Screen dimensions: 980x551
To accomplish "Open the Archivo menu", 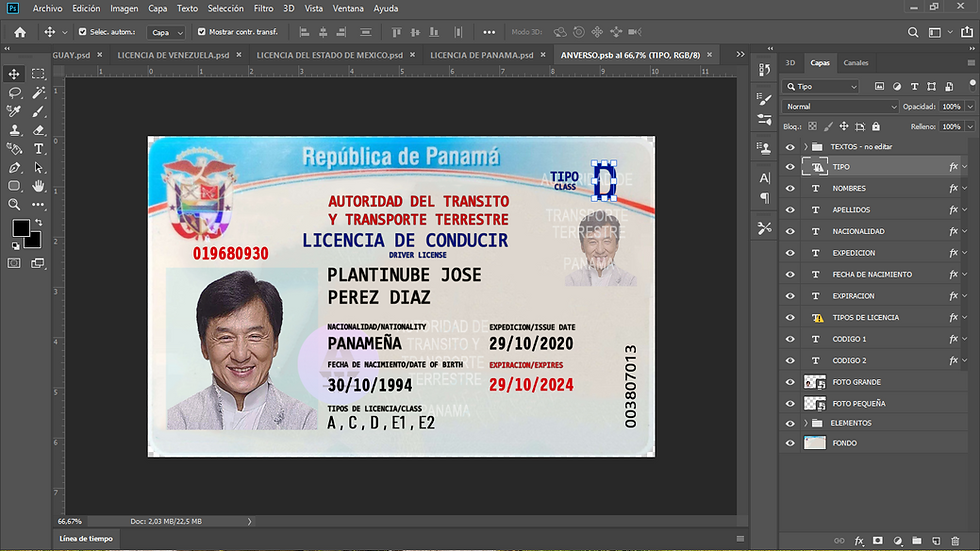I will coord(48,8).
